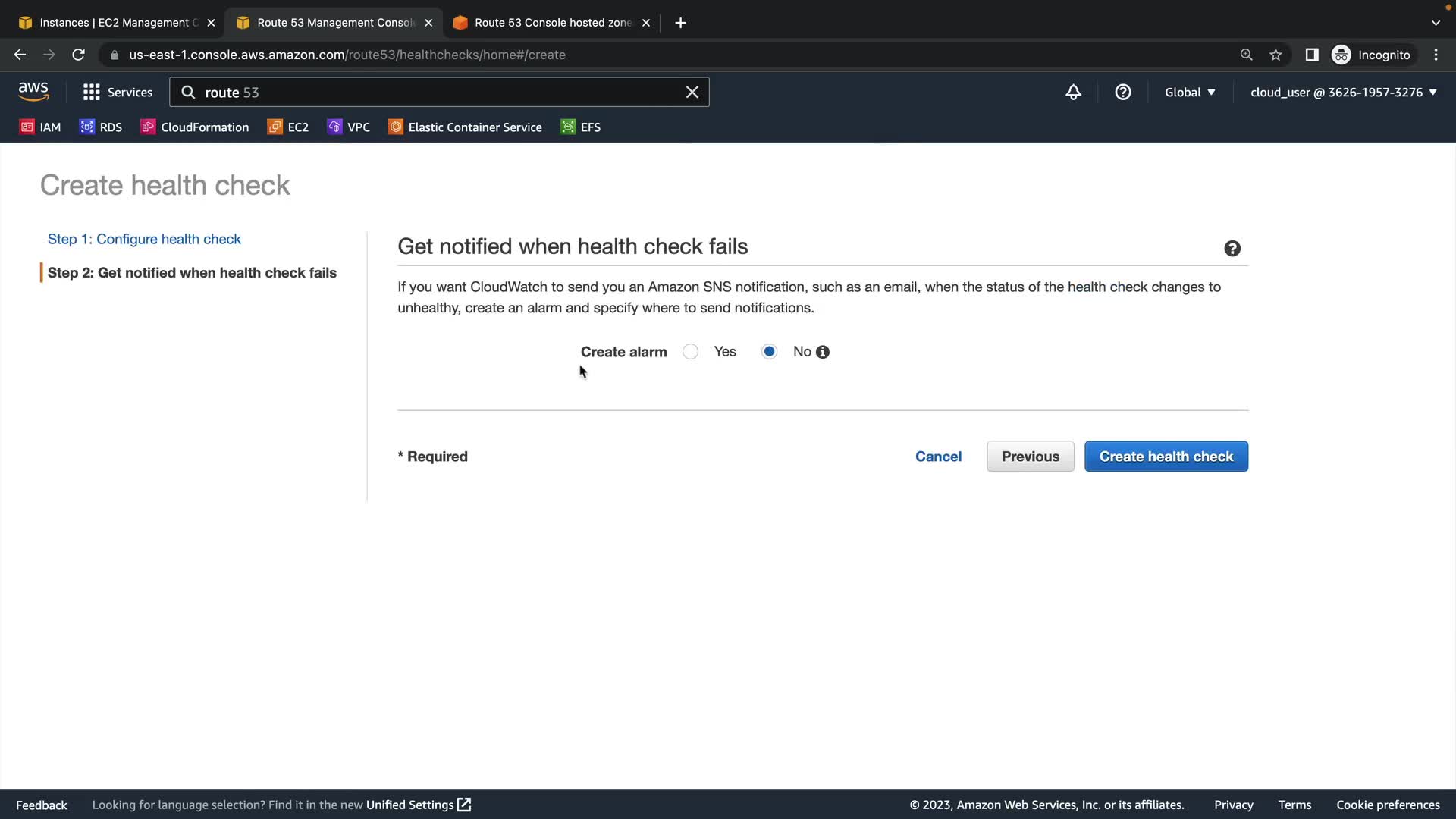Open the cloud_user account dropdown
The height and width of the screenshot is (819, 1456).
[x=1343, y=93]
